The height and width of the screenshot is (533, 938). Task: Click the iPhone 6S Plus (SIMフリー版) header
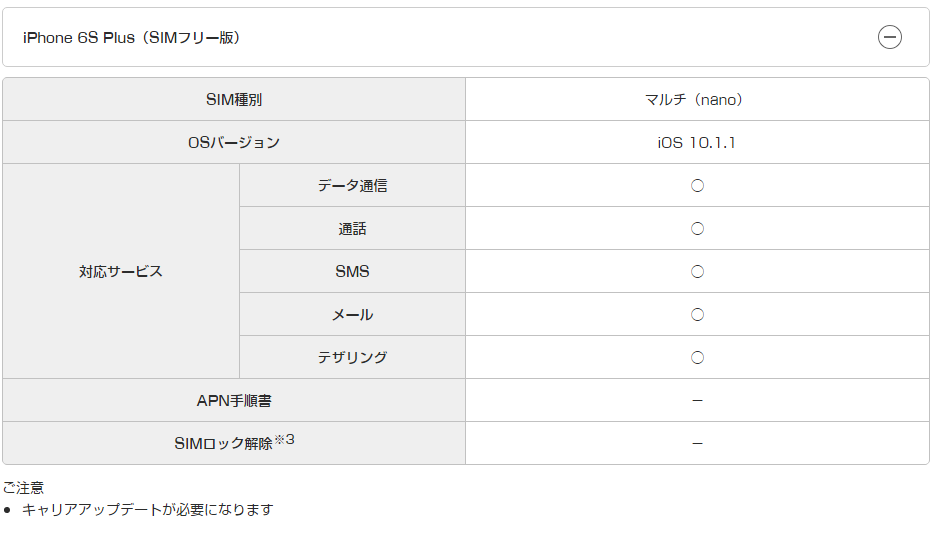[466, 37]
